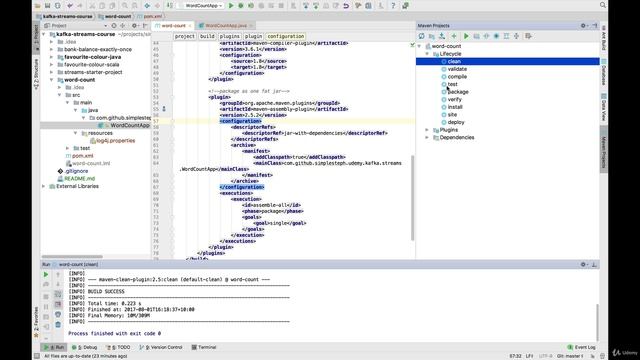Select README.md in project tree
Viewport: 640px width, 360px height.
80,179
